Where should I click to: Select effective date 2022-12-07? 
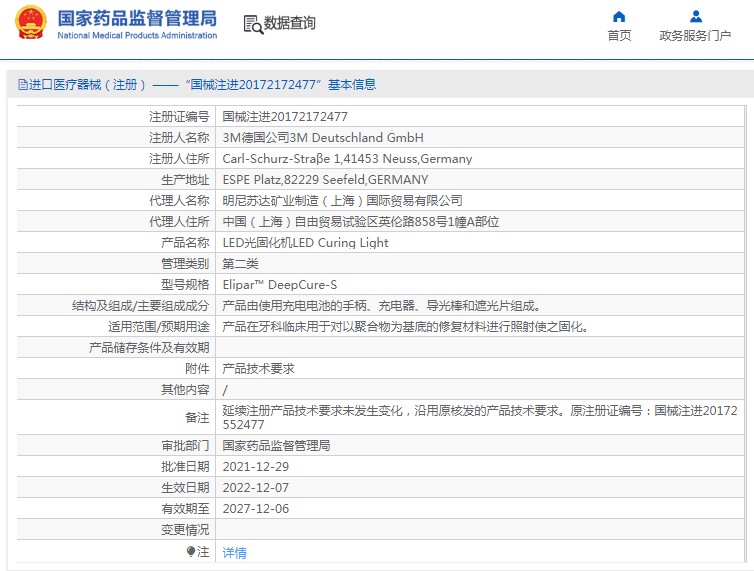click(x=255, y=488)
